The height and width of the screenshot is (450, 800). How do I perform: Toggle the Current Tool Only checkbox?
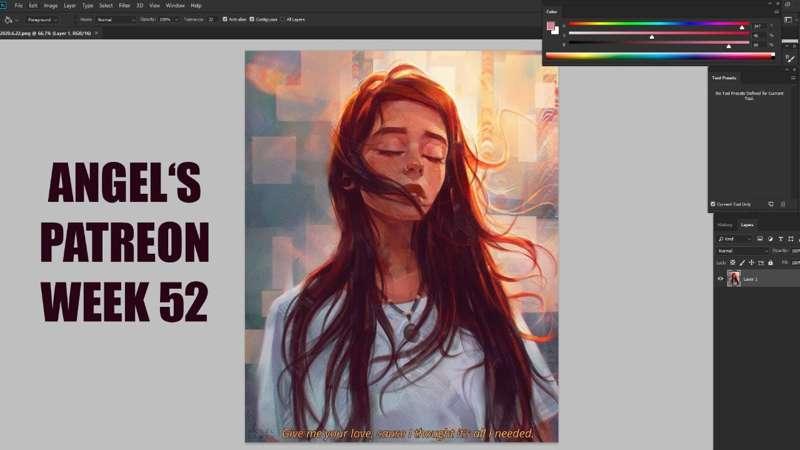click(x=713, y=204)
